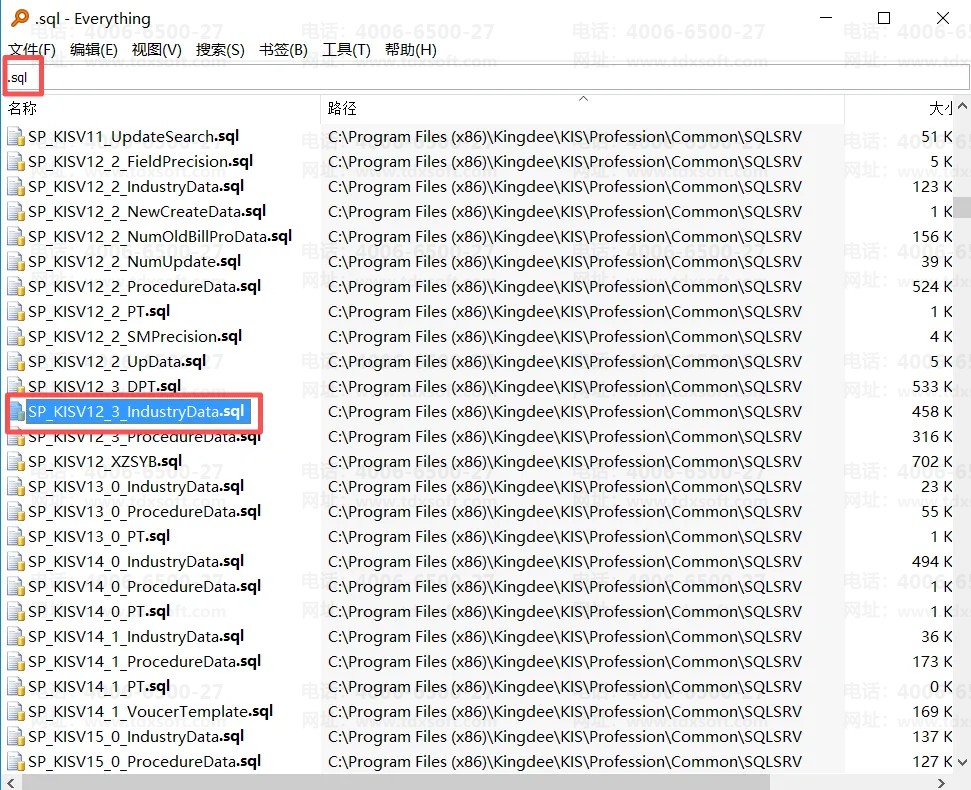This screenshot has width=971, height=790.
Task: Click the SP_KISV12_2_FieldPrecision.sql file icon
Action: pyautogui.click(x=16, y=162)
